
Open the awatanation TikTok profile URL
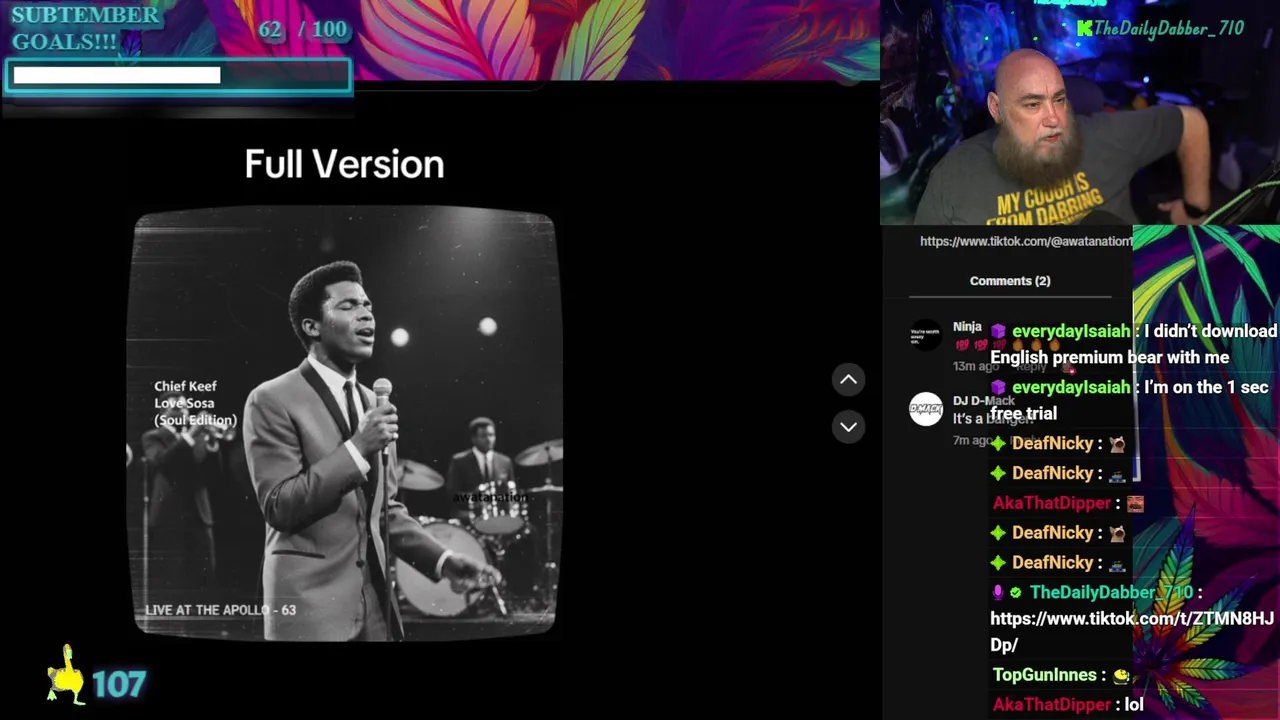coord(1026,242)
